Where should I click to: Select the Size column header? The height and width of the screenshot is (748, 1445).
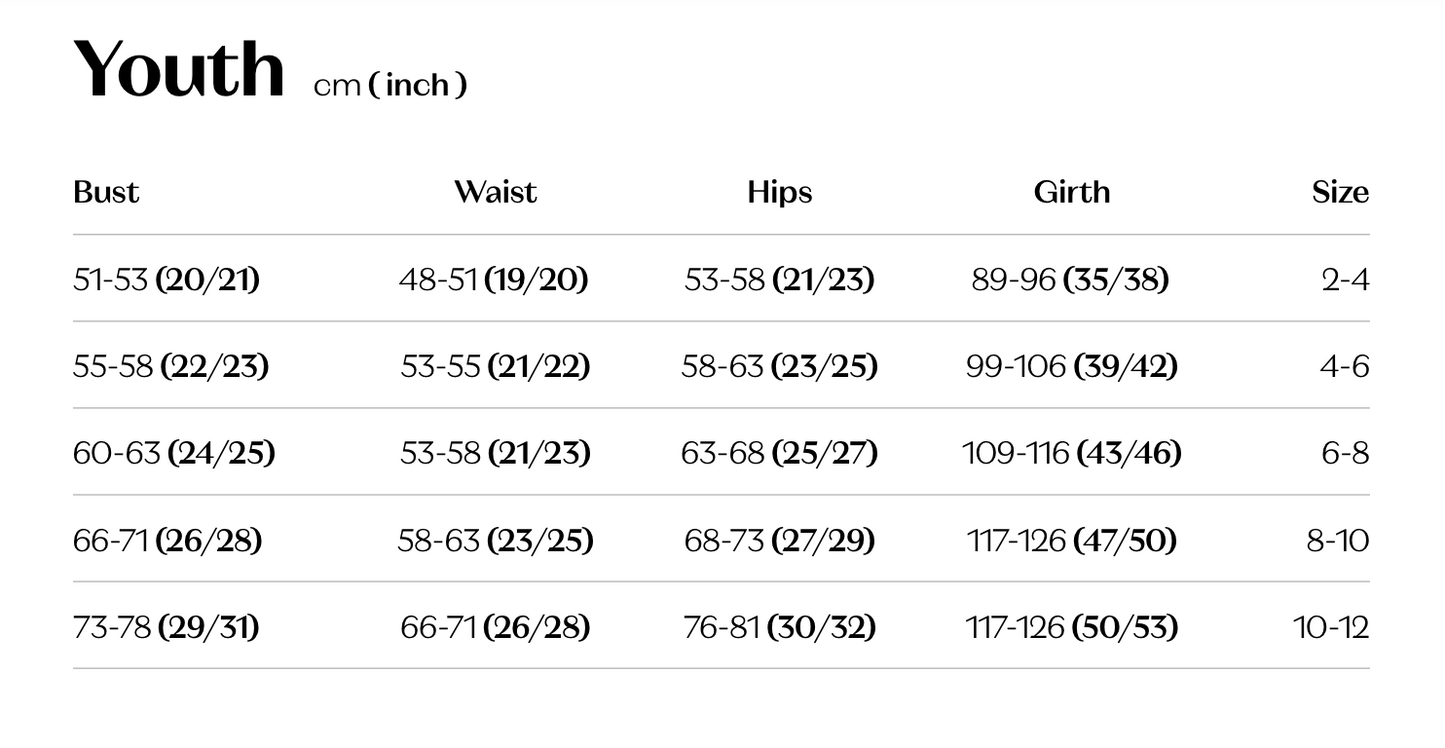point(1340,192)
